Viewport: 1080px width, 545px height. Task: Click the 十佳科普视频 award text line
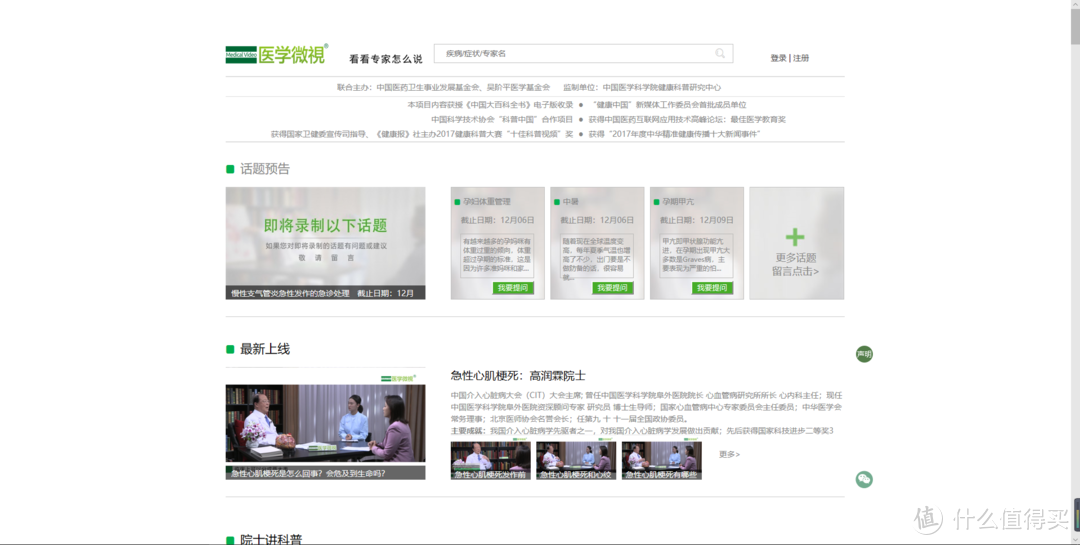(x=422, y=134)
